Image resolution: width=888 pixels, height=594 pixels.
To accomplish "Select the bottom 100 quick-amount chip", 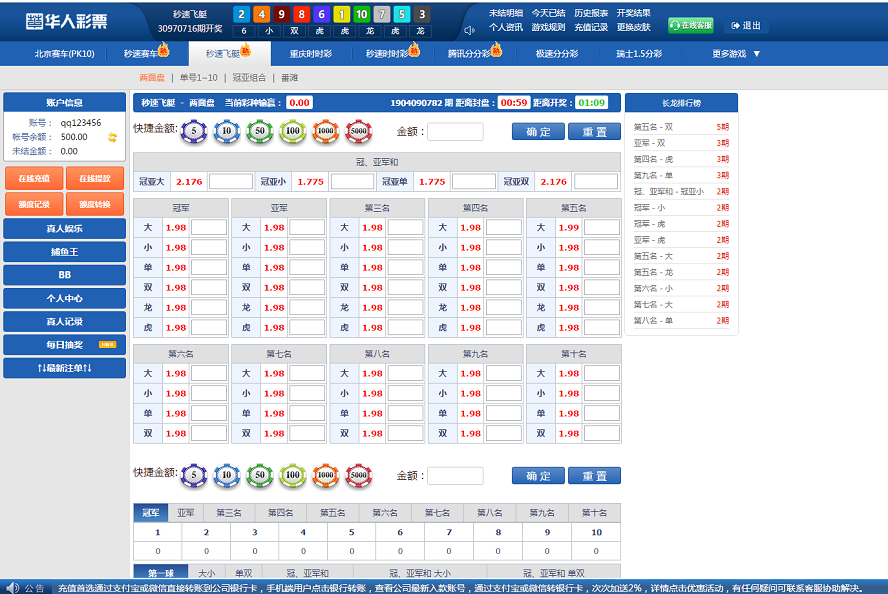I will 292,475.
